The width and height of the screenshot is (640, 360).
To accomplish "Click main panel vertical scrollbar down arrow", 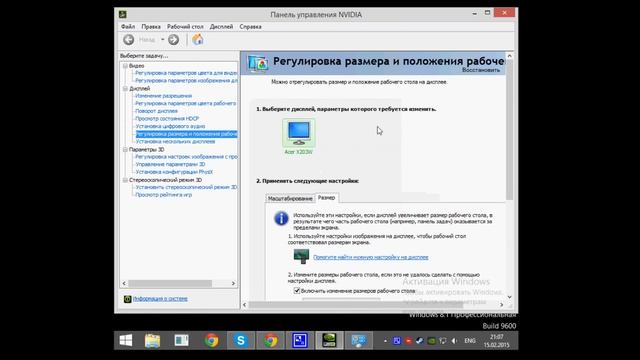I will coord(509,297).
